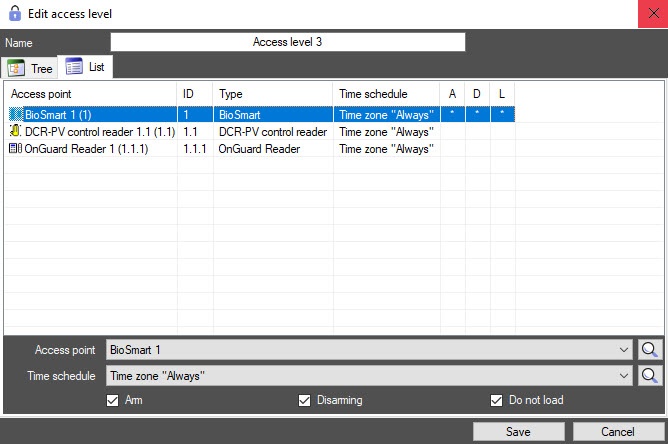The image size is (668, 444).
Task: Open the Access point dropdown
Action: pyautogui.click(x=624, y=350)
